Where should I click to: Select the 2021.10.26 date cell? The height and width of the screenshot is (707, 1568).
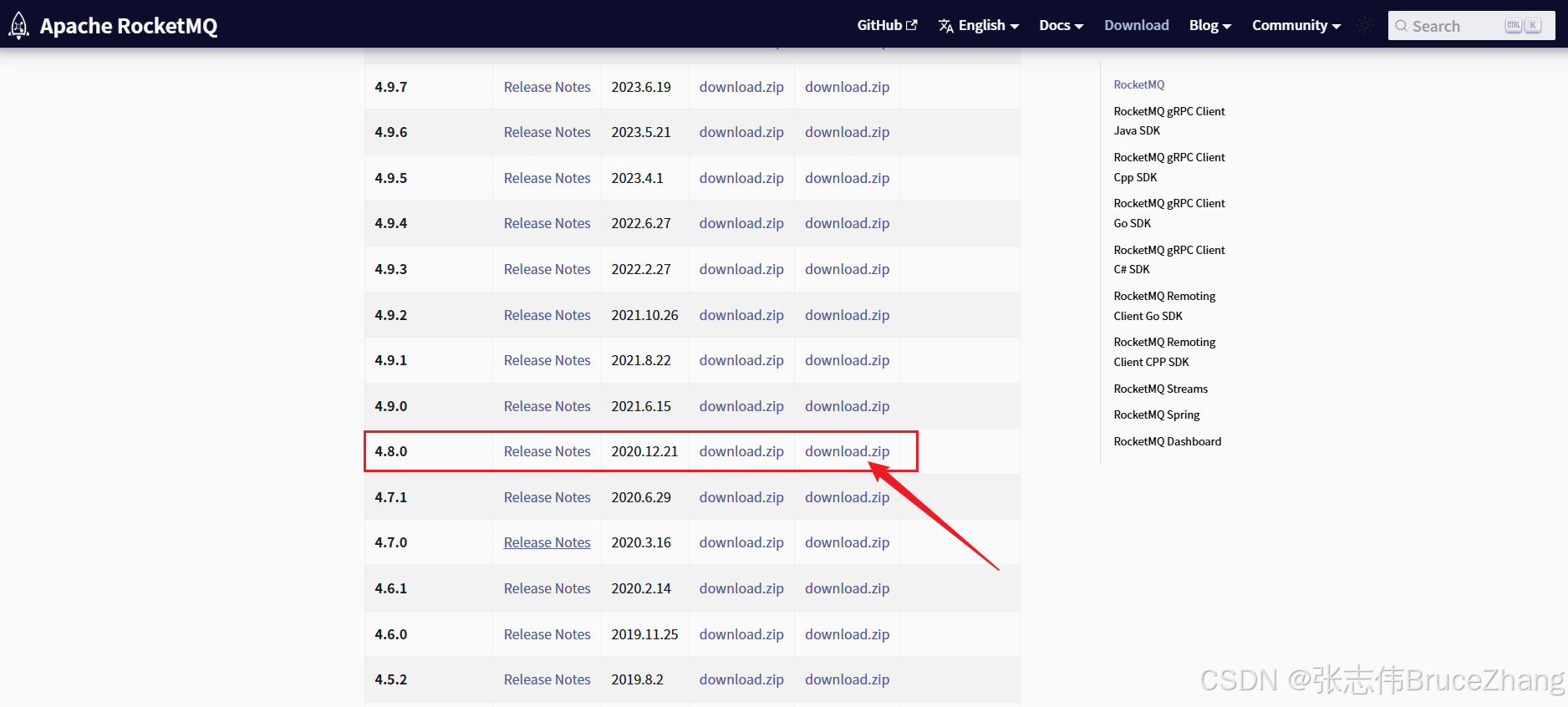(644, 315)
